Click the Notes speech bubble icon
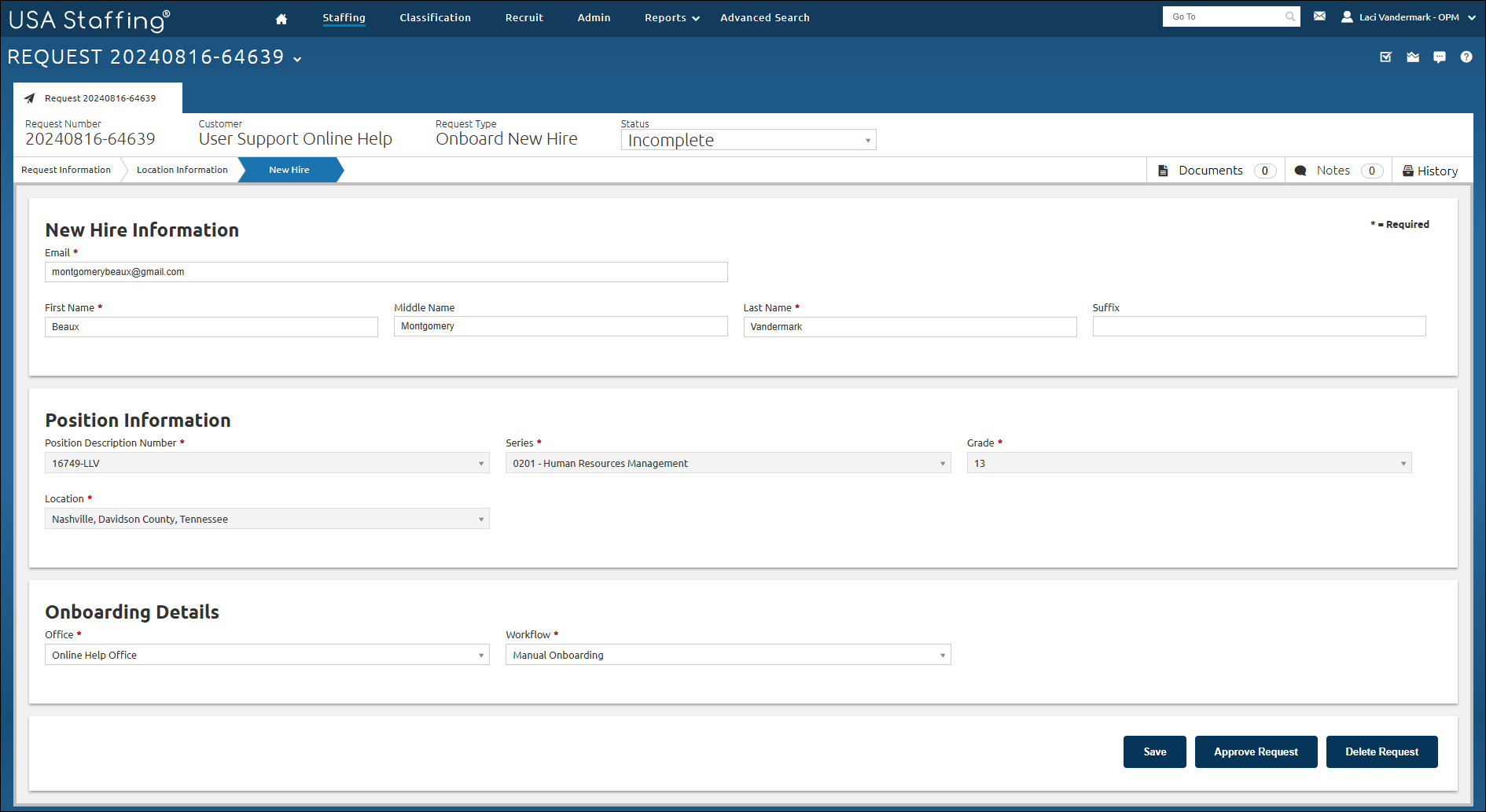Image resolution: width=1486 pixels, height=812 pixels. coord(1301,170)
